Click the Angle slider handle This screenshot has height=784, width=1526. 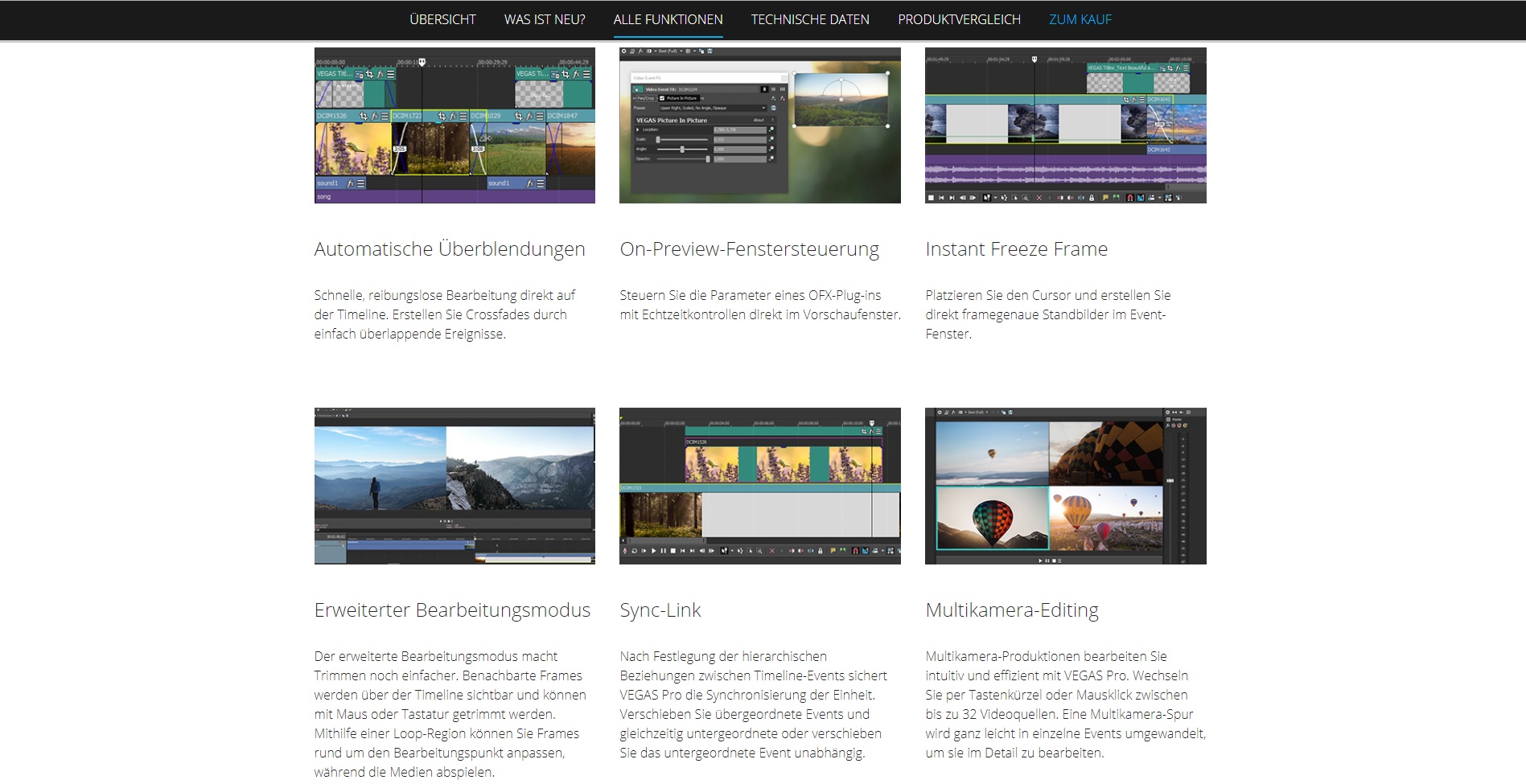click(682, 150)
